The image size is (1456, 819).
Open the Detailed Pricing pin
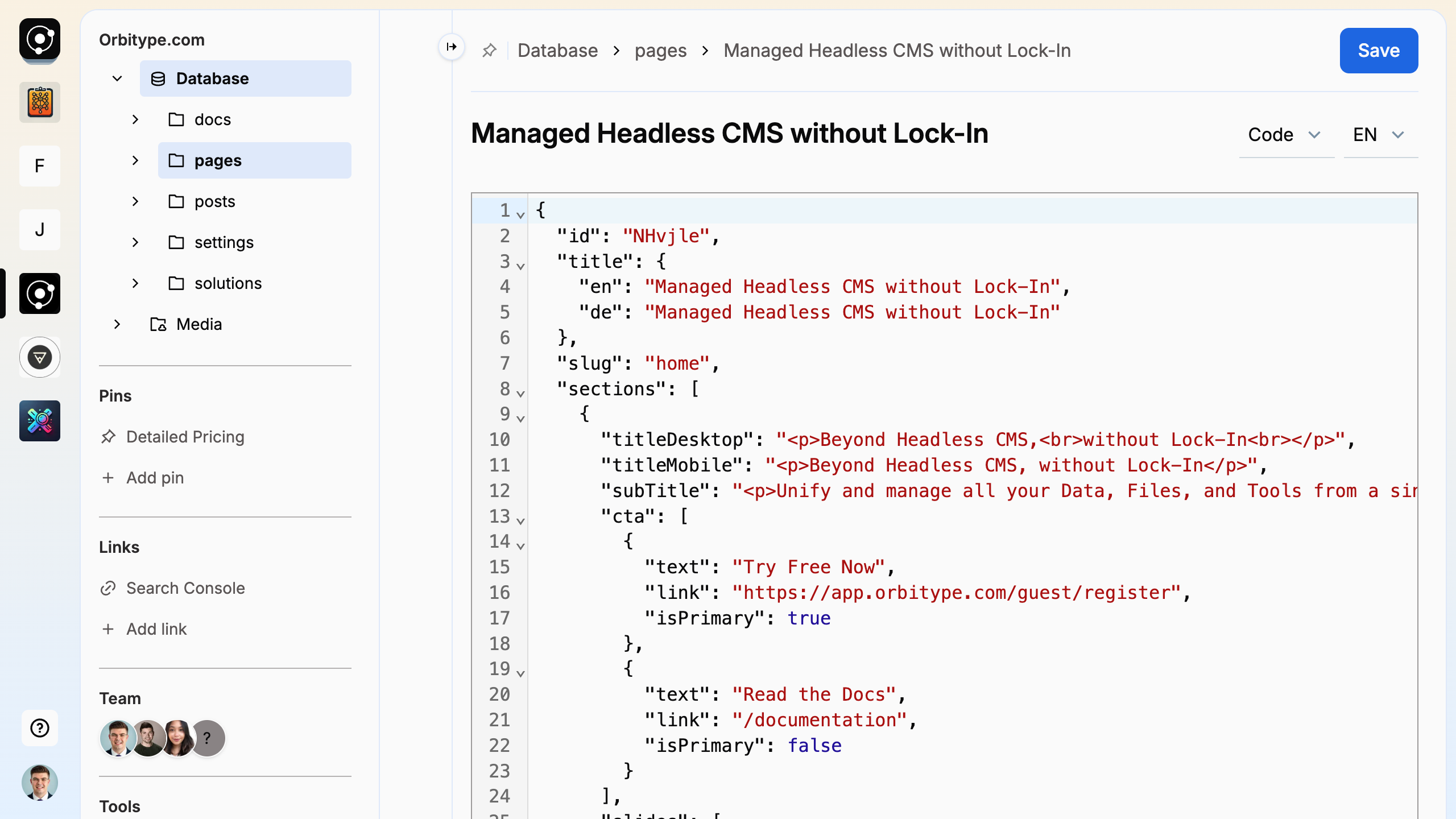click(x=185, y=437)
